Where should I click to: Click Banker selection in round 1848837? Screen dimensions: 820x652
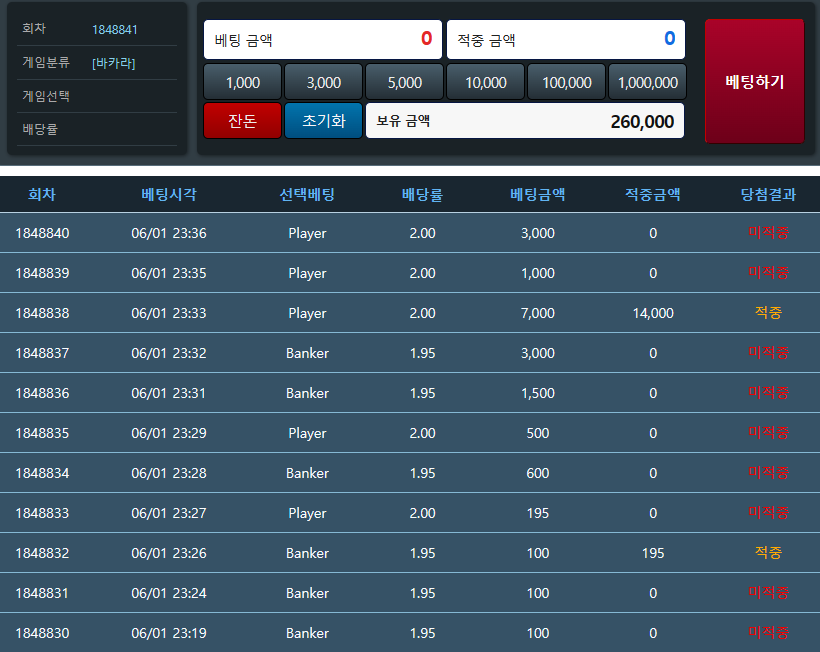307,353
